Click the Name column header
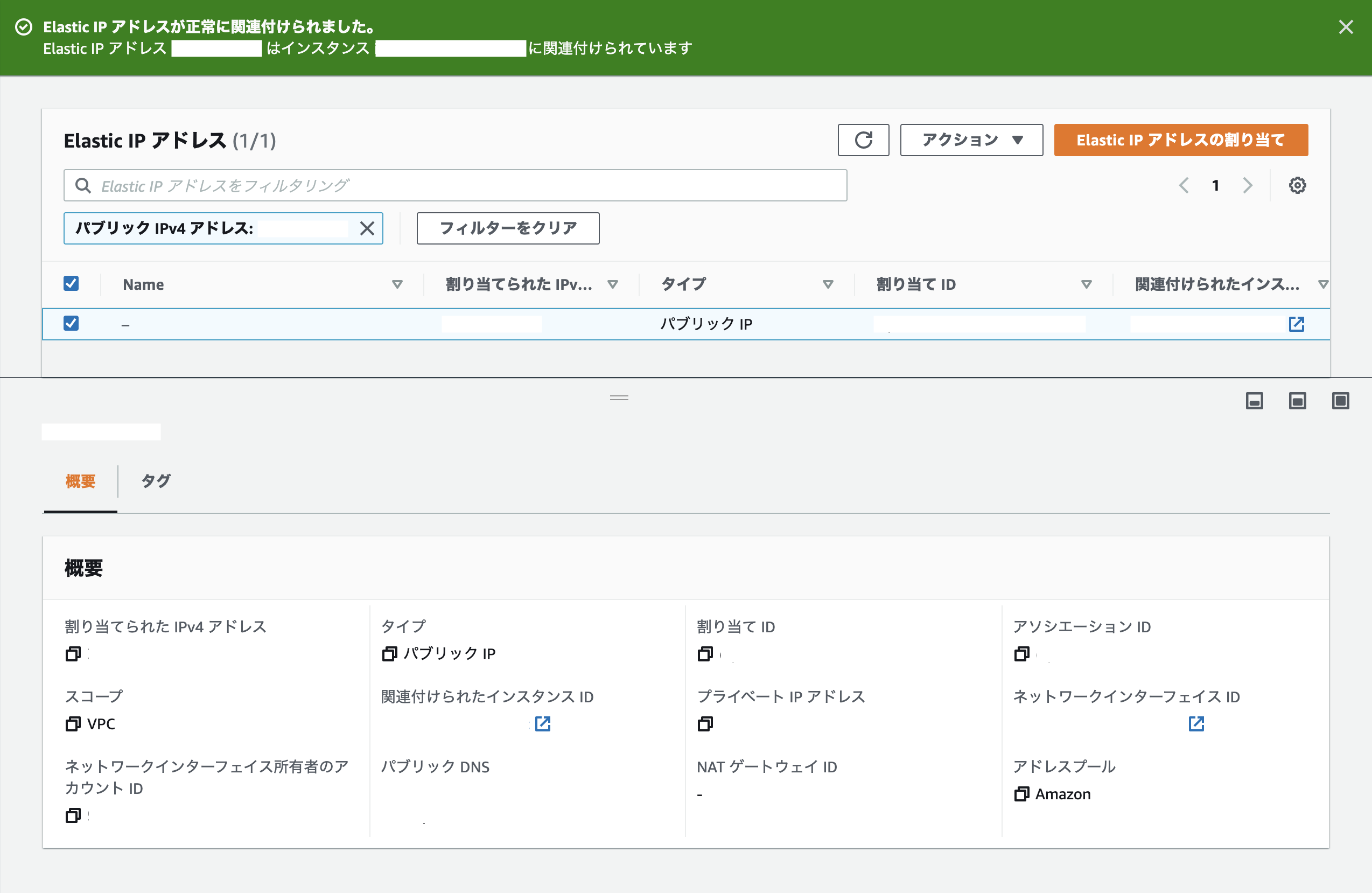This screenshot has width=1372, height=893. (143, 284)
